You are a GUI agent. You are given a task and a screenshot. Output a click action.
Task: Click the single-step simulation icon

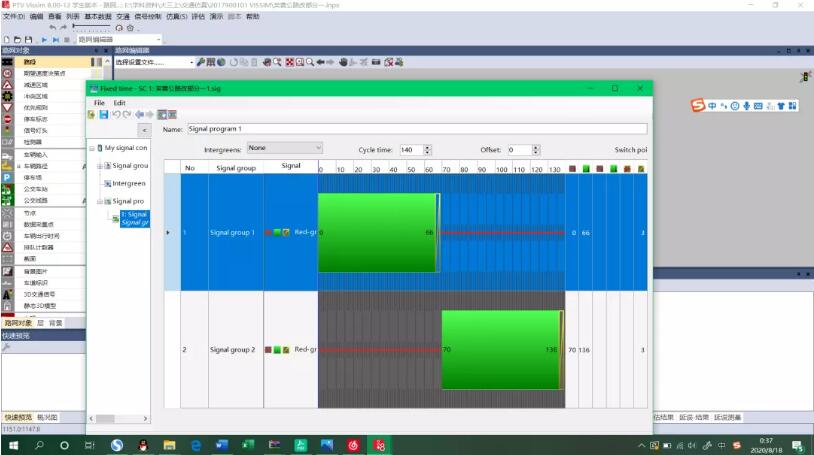tap(56, 39)
